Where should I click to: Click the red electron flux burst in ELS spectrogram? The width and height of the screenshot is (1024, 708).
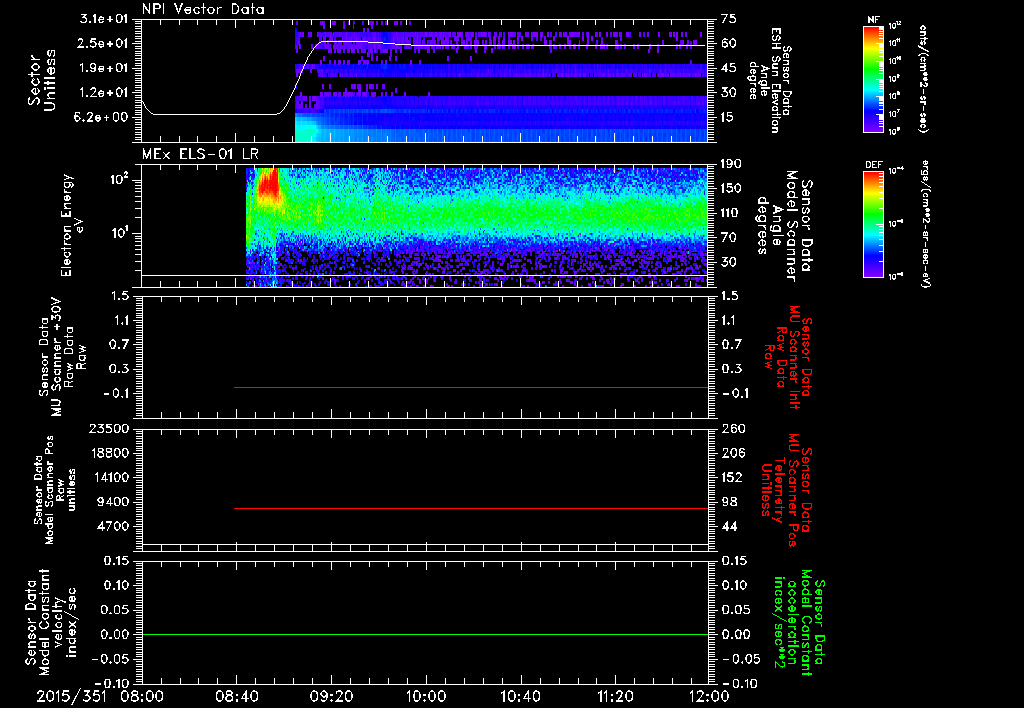[x=267, y=185]
